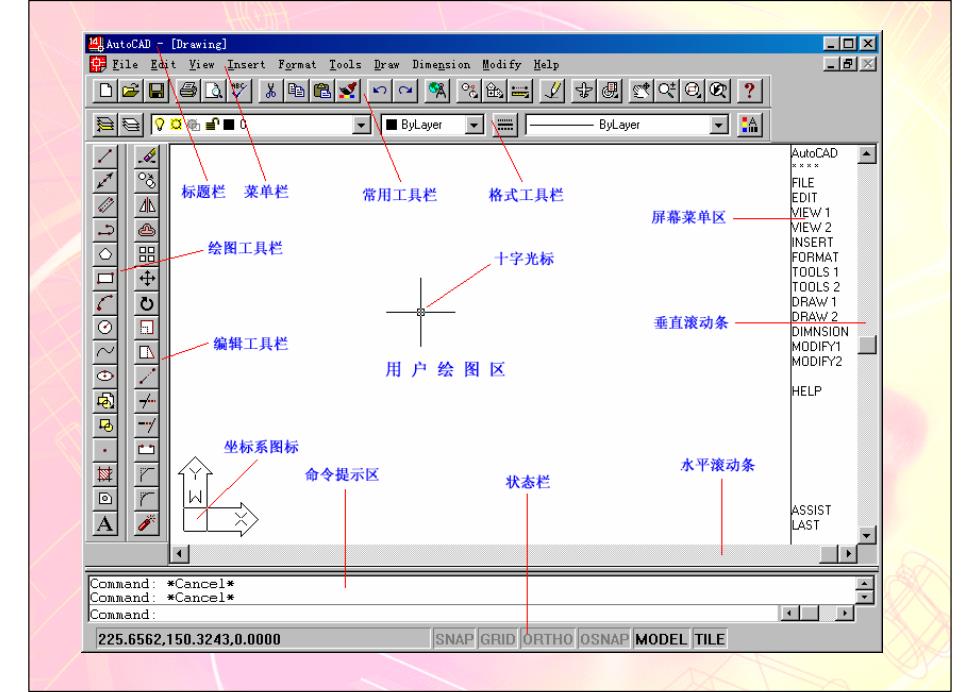Select MODIFY1 in screen menu

816,346
